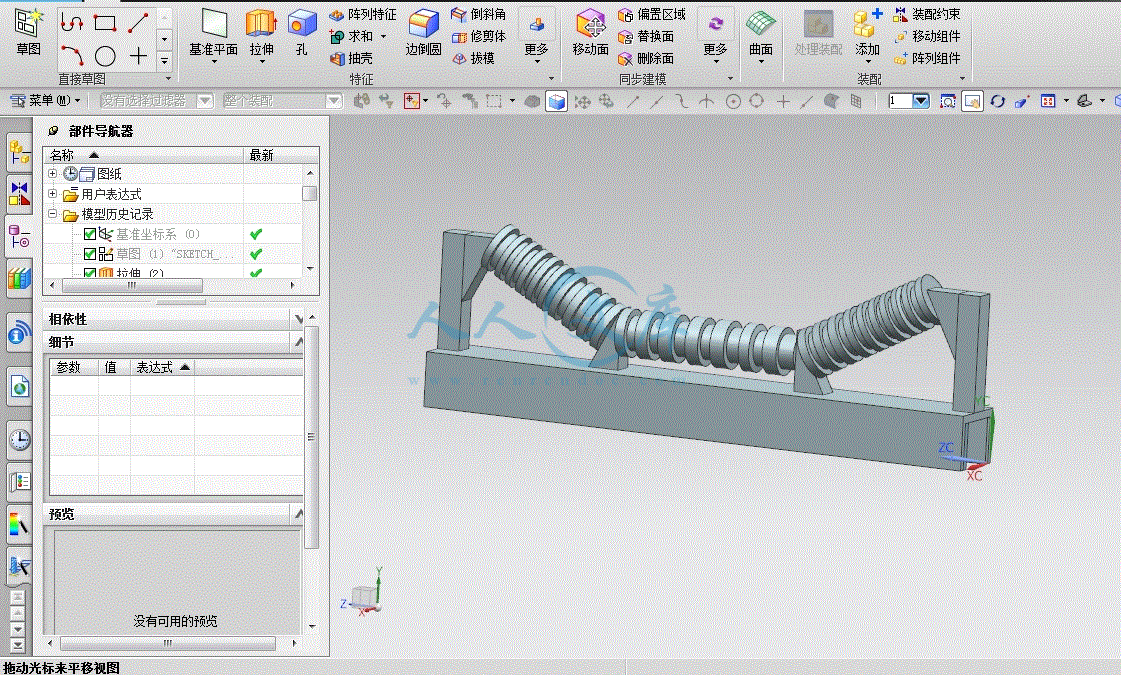Viewport: 1121px width, 675px height.
Task: Toggle the highlighted hand-window toolbar button
Action: tap(972, 102)
